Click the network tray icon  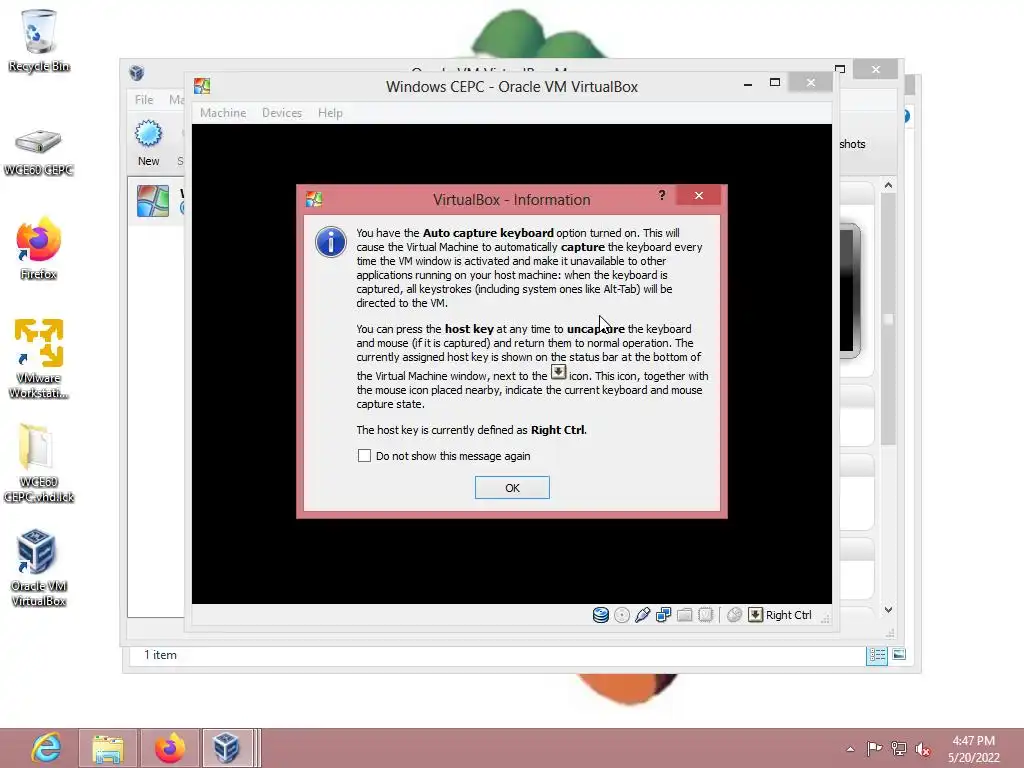coord(899,749)
